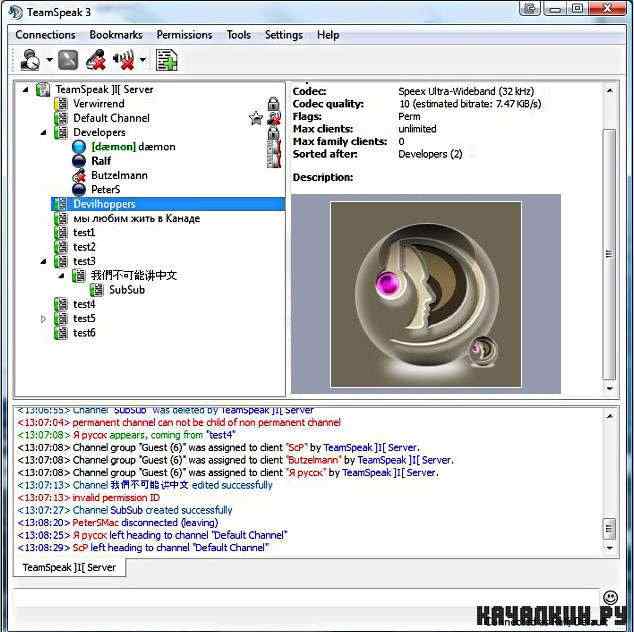634x632 pixels.
Task: Switch to TeamSpeak ]I[ Server chat tab
Action: coord(69,568)
